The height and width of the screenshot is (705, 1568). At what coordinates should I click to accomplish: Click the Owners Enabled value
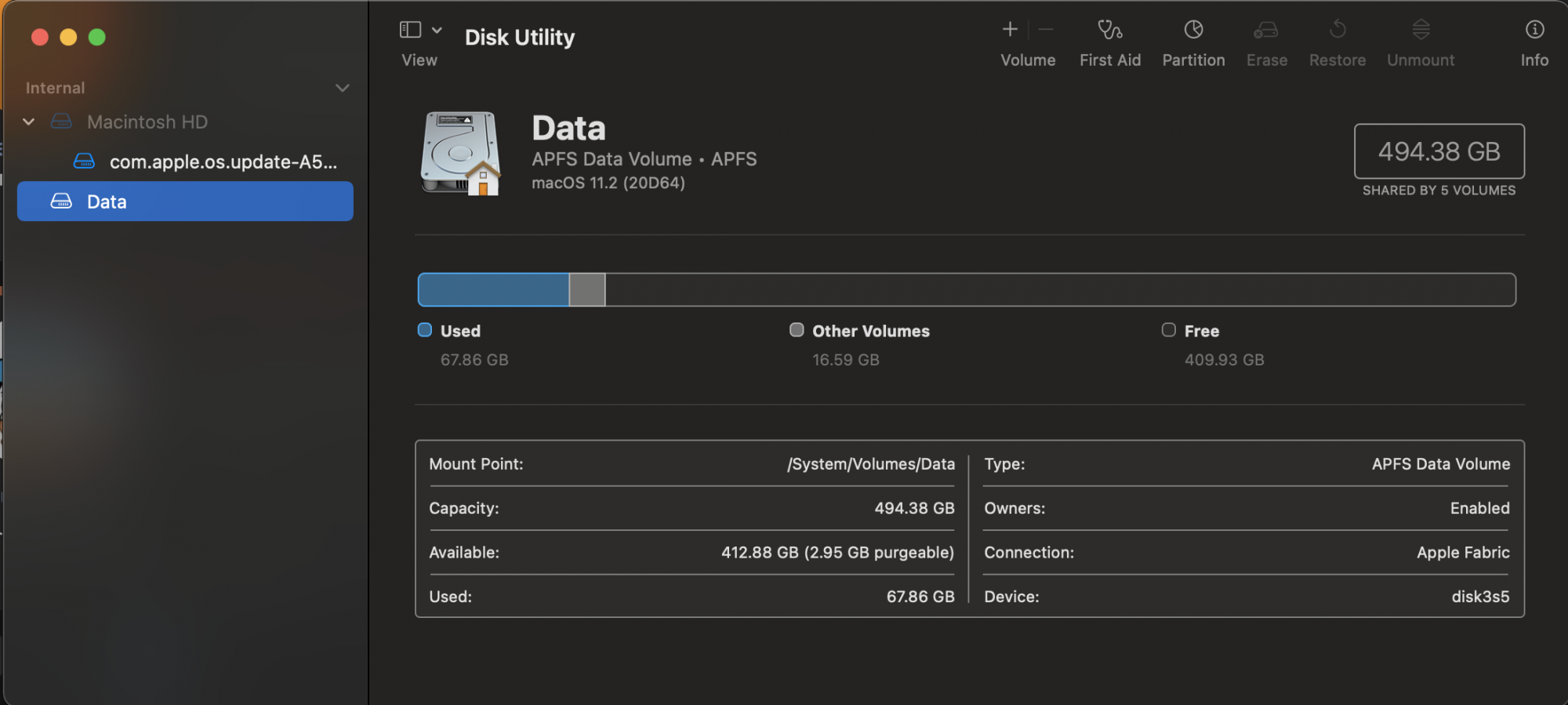click(x=1480, y=508)
